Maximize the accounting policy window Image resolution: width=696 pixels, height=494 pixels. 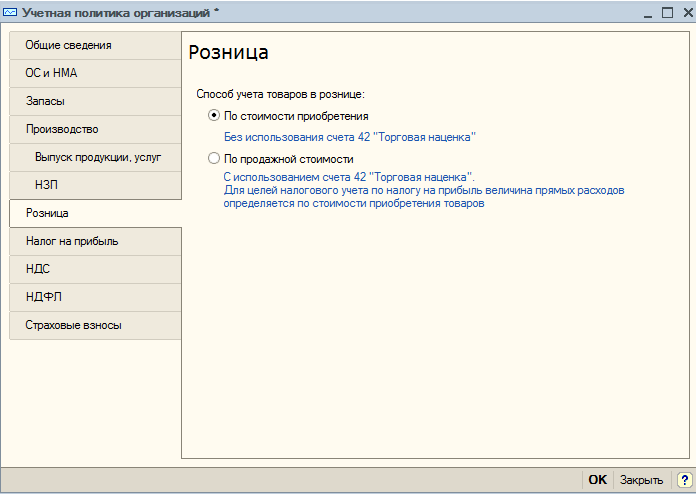[667, 12]
